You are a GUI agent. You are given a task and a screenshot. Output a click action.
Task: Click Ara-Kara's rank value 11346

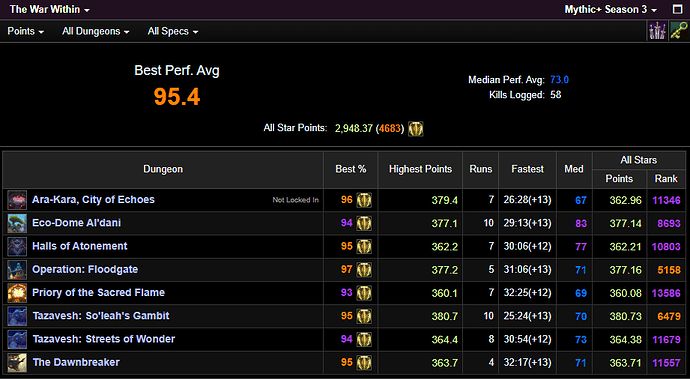666,200
